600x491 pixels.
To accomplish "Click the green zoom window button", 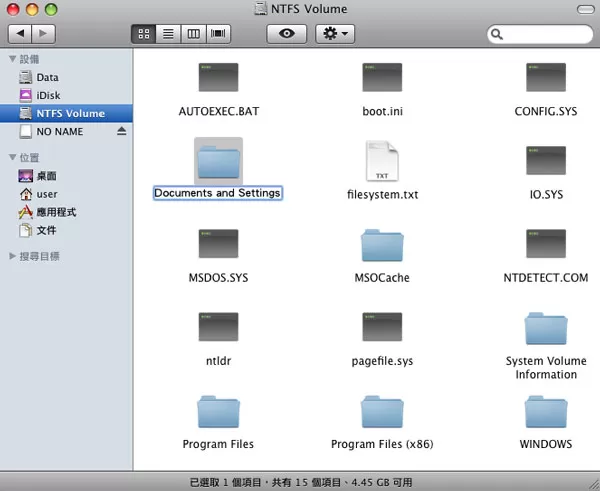I will (x=51, y=9).
